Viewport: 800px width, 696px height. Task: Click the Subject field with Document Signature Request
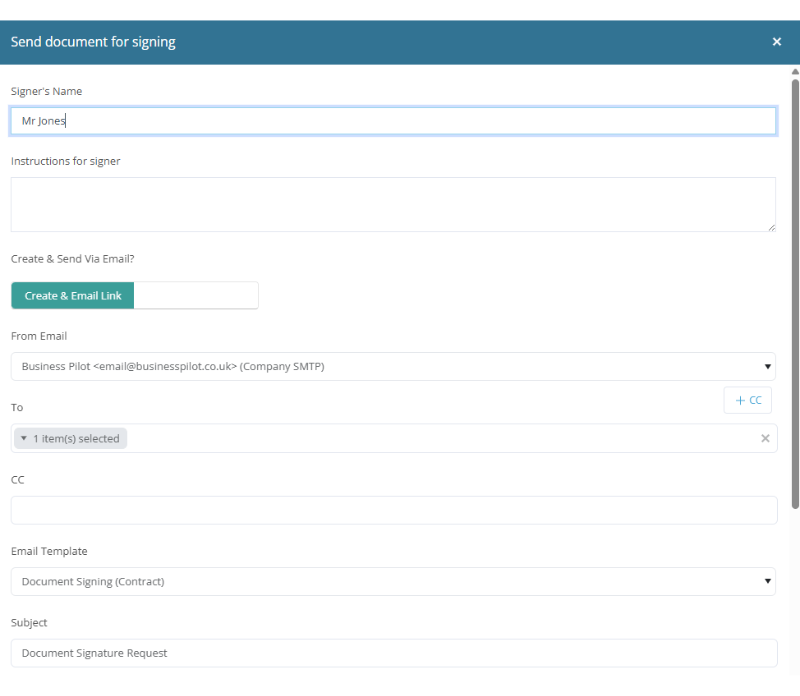click(x=394, y=653)
